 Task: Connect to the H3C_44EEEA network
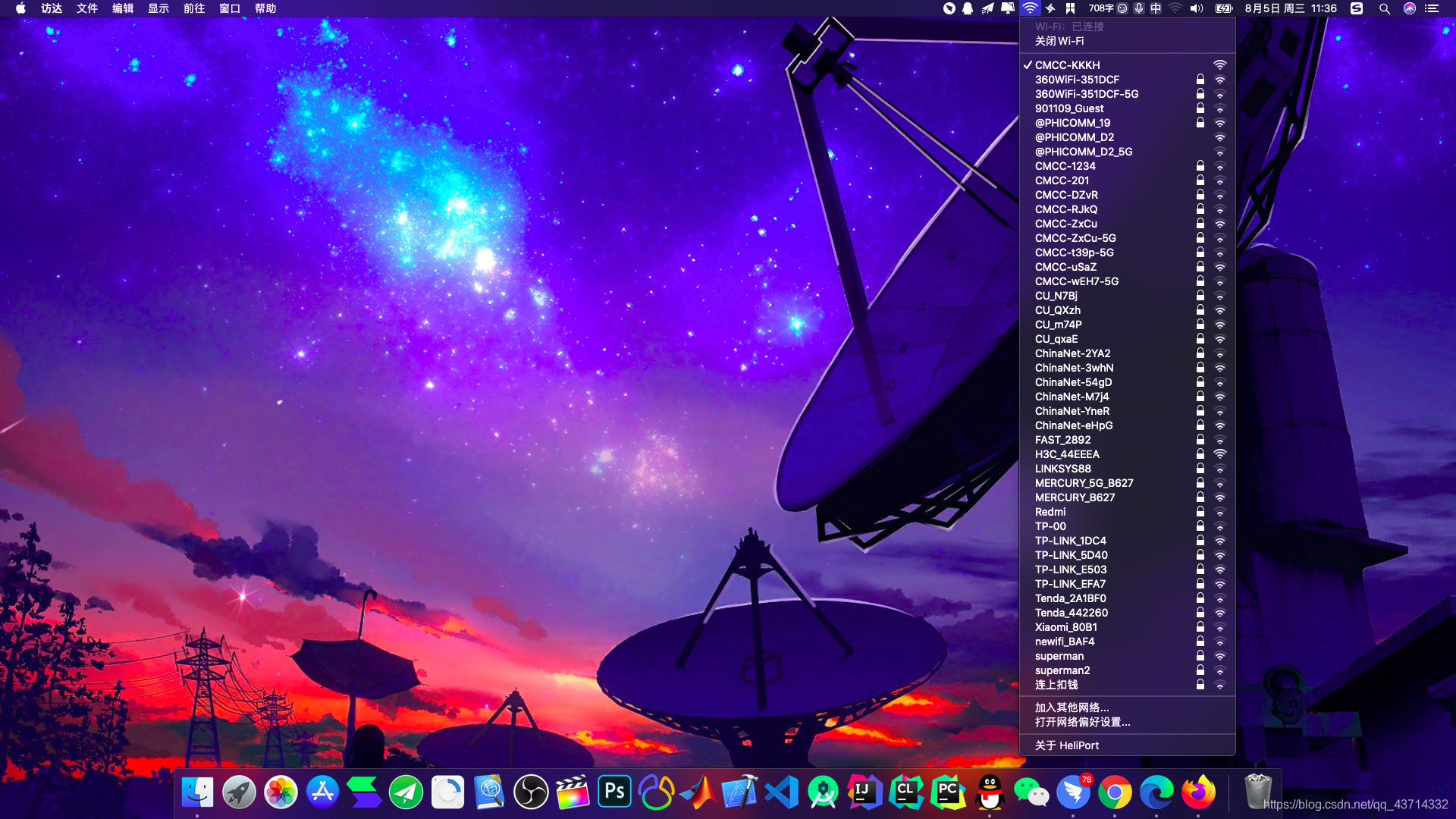(1067, 454)
